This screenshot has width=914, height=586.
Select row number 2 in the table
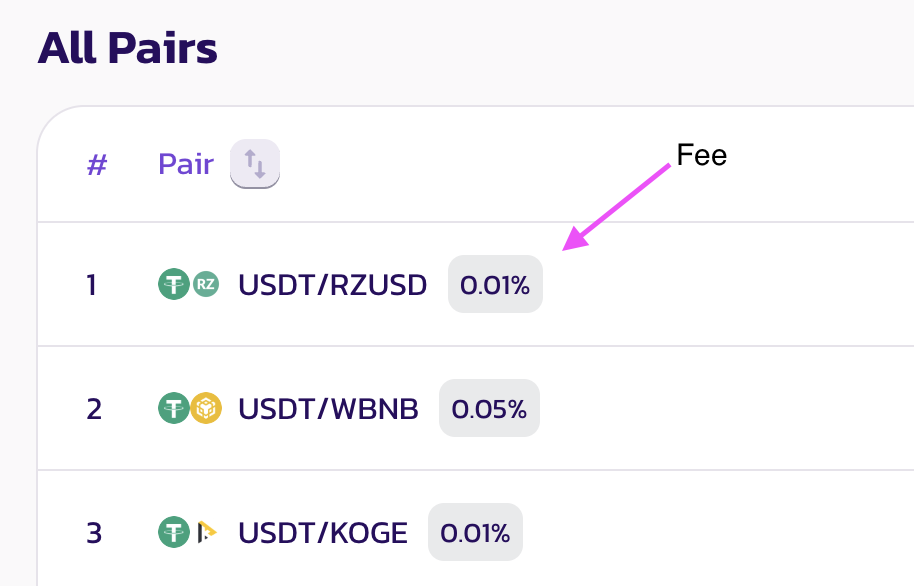tap(94, 408)
